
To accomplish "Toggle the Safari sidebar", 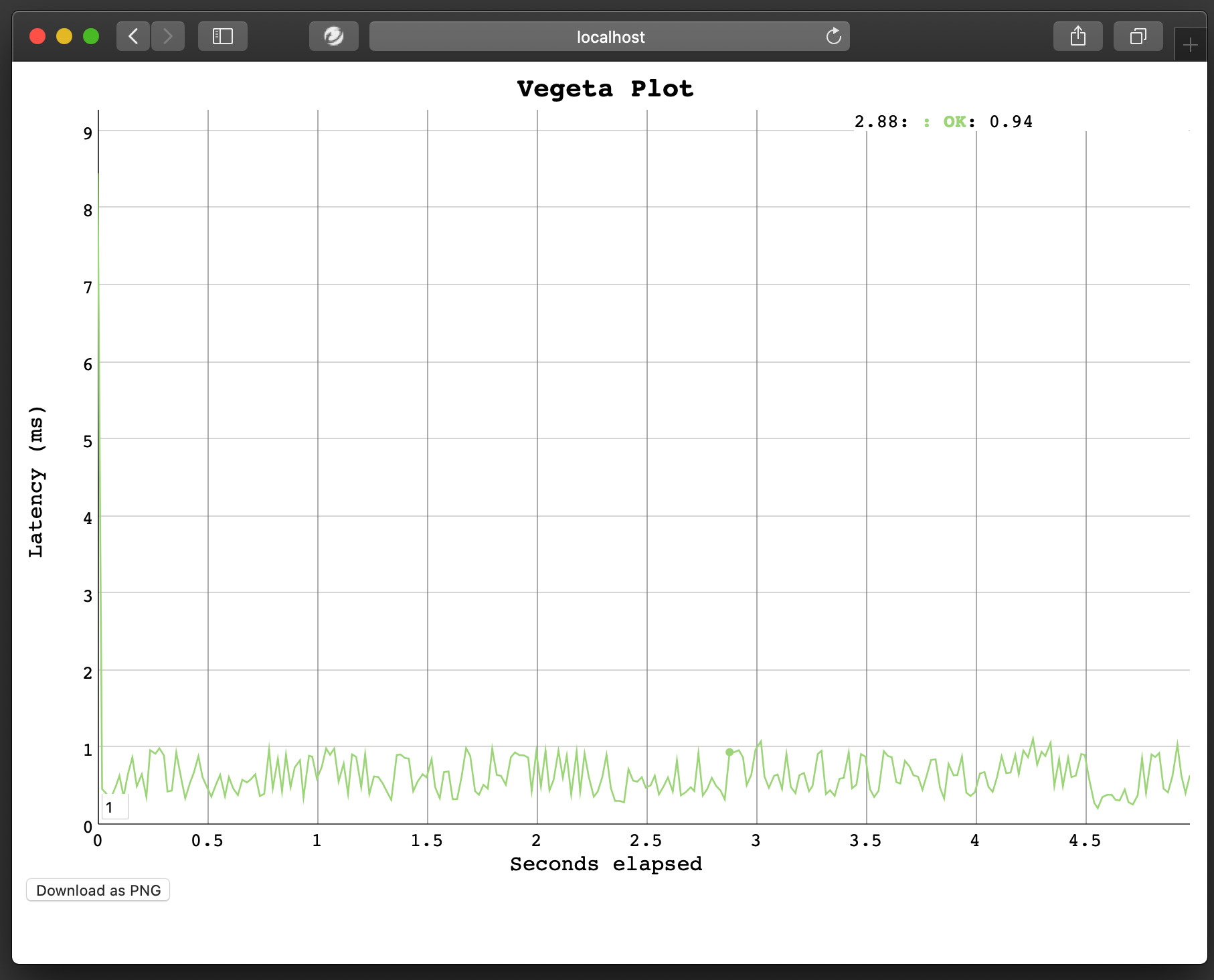I will point(222,36).
